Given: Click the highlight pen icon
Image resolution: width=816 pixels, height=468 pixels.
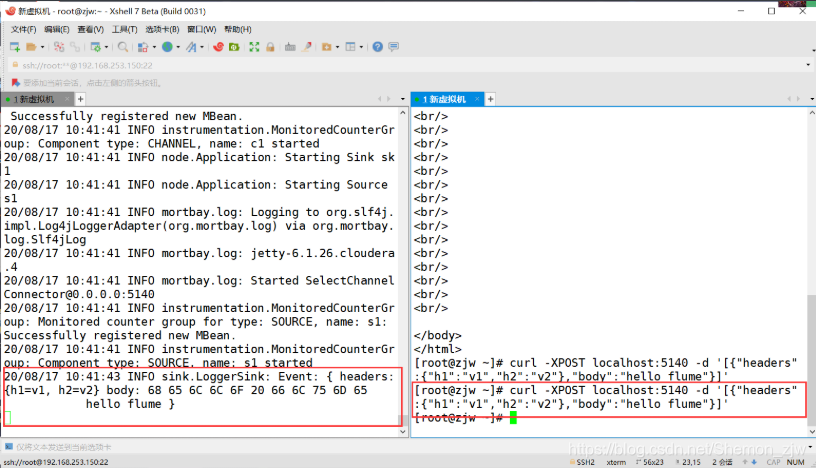Looking at the screenshot, I should (307, 47).
